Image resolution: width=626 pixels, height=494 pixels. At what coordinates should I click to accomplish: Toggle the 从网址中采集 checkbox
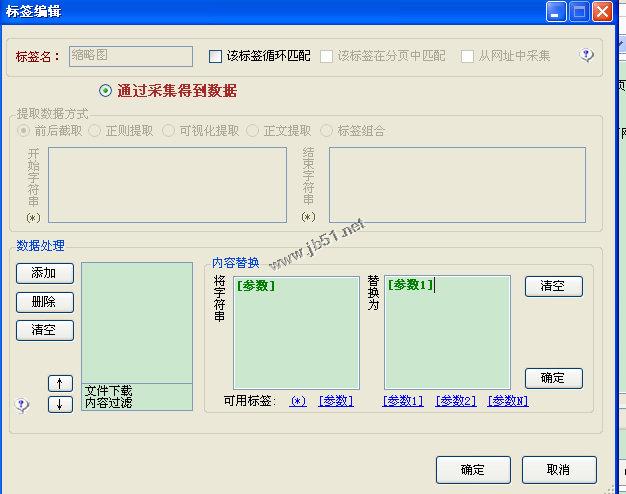click(467, 56)
